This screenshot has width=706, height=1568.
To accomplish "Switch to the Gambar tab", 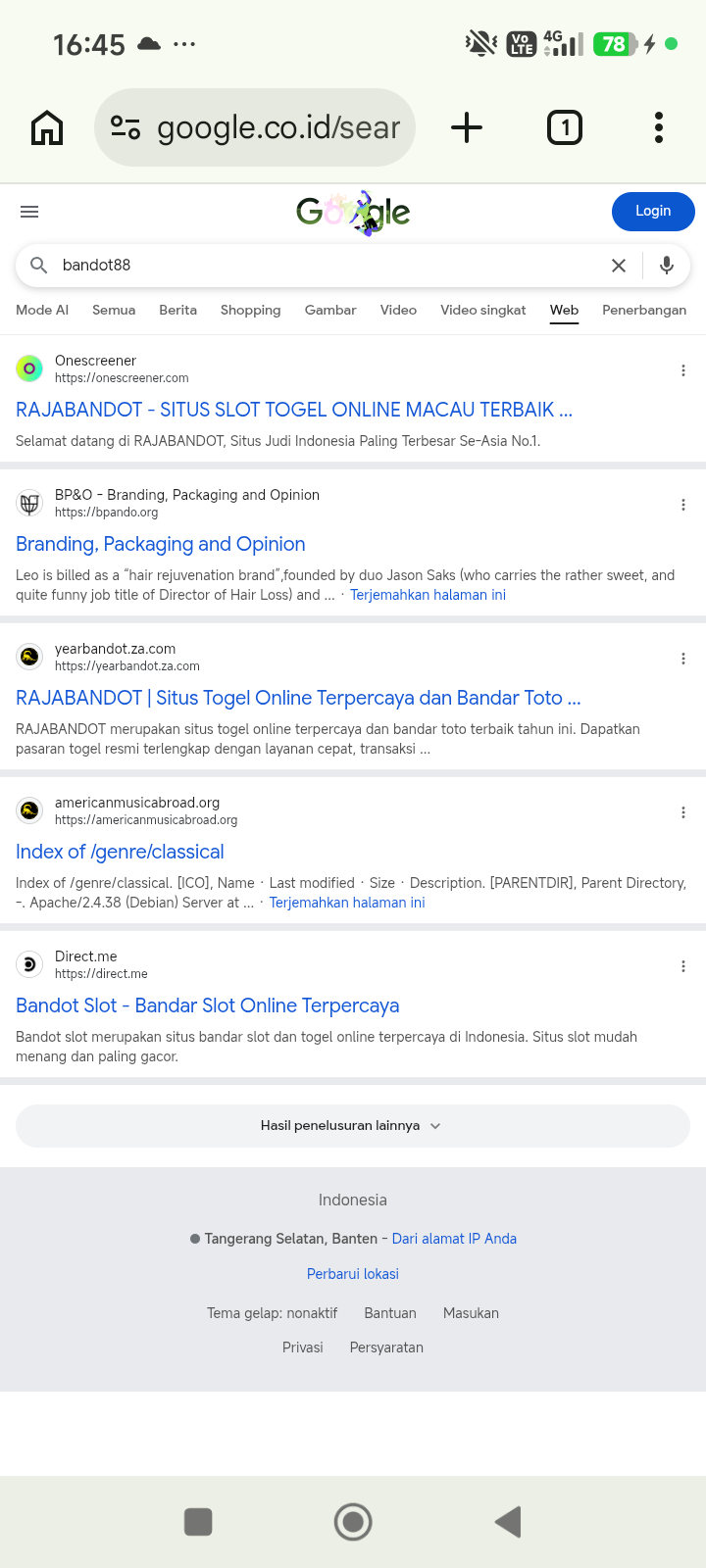I will (x=330, y=310).
